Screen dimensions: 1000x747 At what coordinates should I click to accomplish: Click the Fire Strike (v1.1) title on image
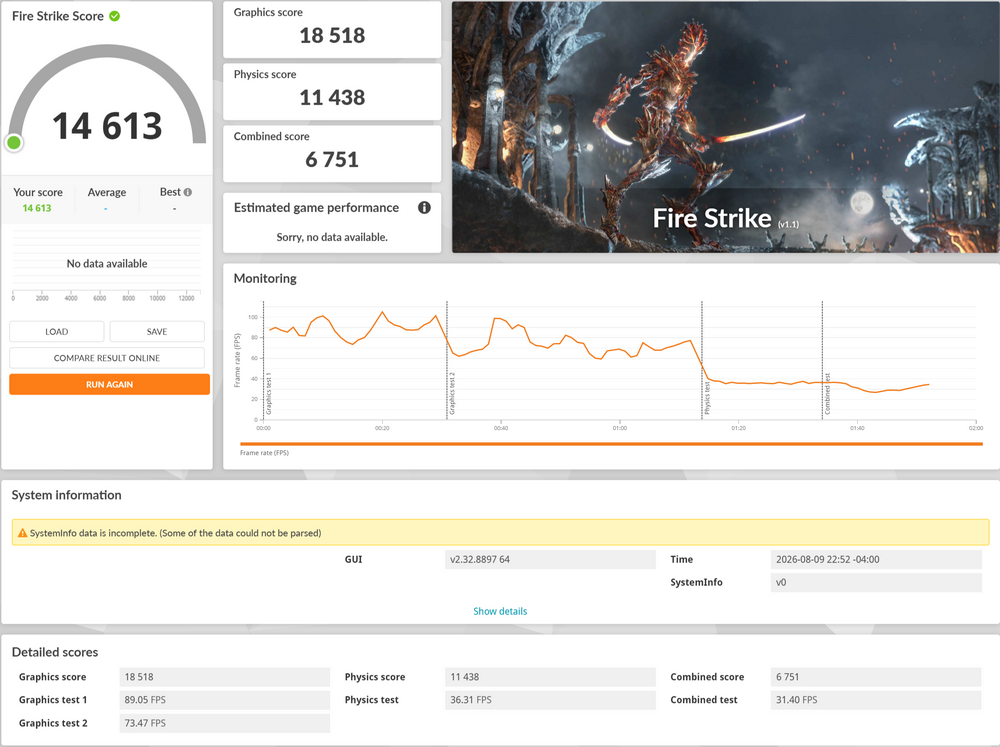[x=726, y=219]
